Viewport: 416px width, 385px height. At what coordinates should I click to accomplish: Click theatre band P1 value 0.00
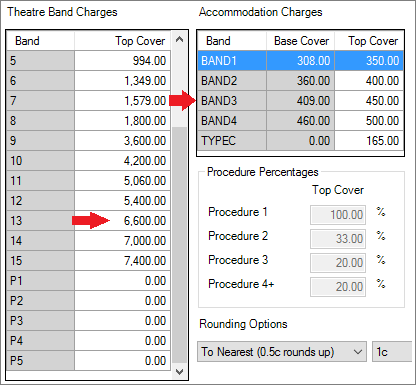pos(123,281)
